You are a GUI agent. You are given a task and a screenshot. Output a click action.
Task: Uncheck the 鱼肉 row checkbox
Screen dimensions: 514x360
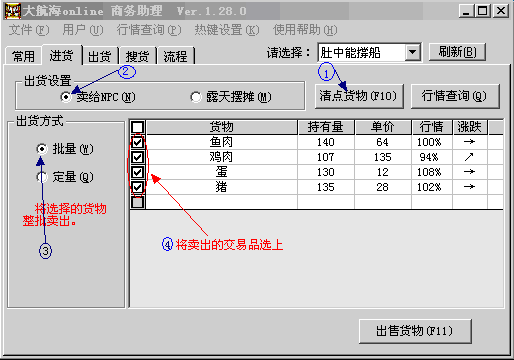pyautogui.click(x=137, y=142)
